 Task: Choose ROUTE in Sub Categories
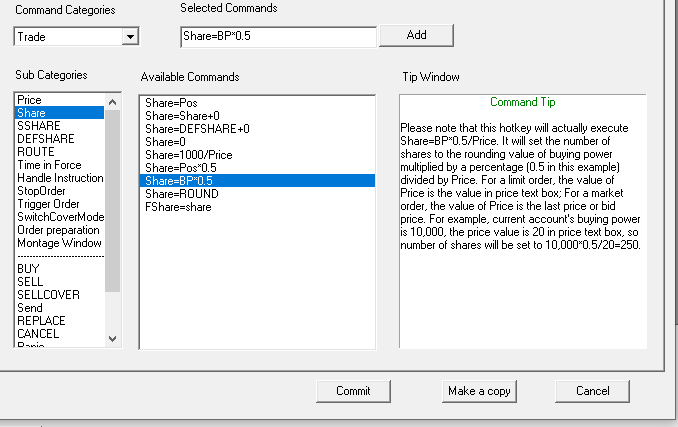[x=36, y=152]
